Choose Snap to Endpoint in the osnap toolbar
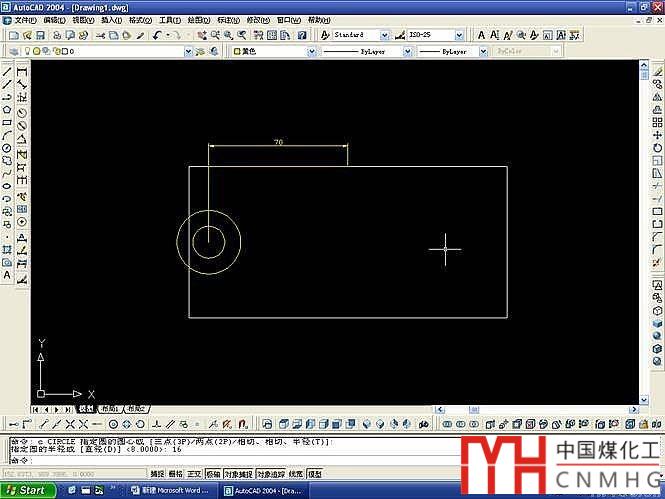Image resolution: width=665 pixels, height=499 pixels. 44,424
